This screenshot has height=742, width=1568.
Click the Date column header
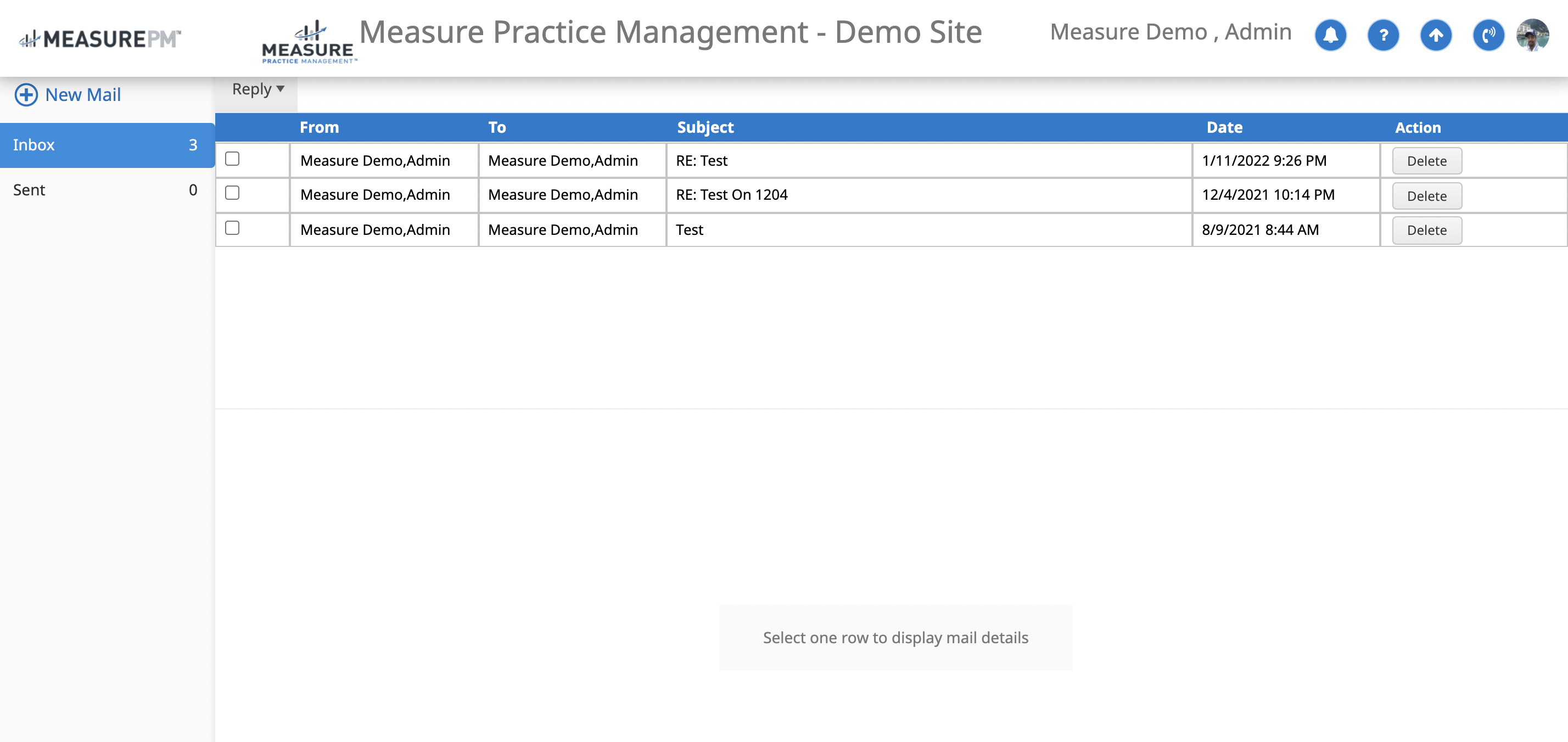[1224, 127]
